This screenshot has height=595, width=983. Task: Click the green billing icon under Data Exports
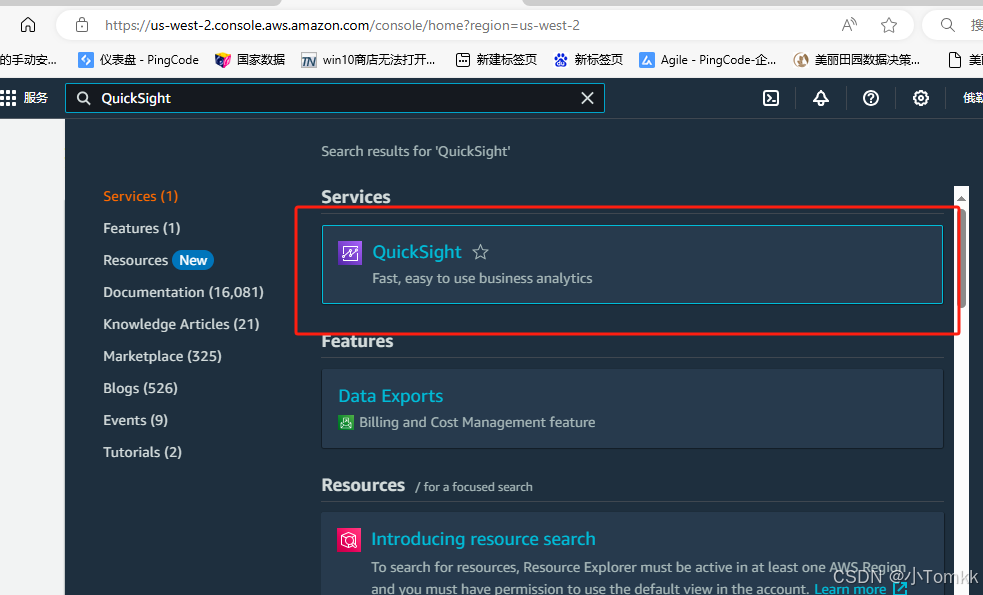pyautogui.click(x=347, y=422)
